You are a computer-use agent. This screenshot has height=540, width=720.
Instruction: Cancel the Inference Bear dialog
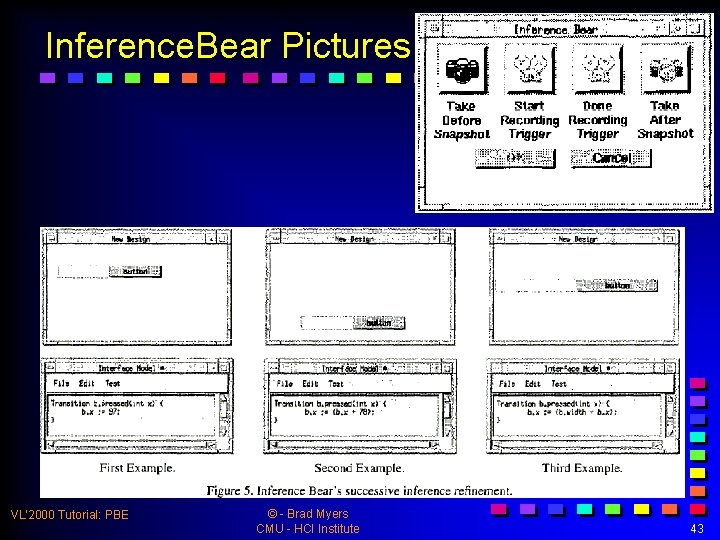pyautogui.click(x=611, y=158)
